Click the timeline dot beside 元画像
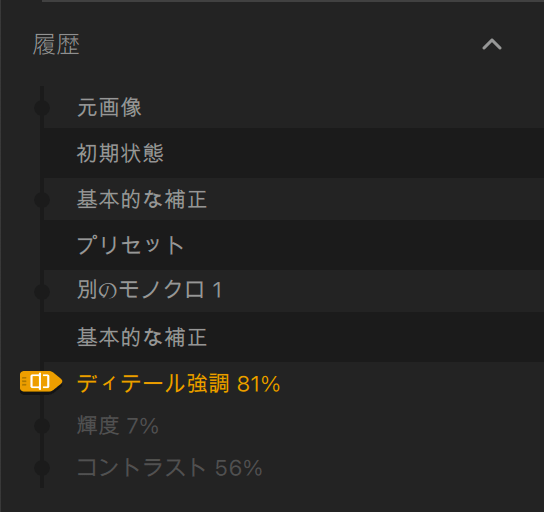The image size is (544, 512). 42,108
